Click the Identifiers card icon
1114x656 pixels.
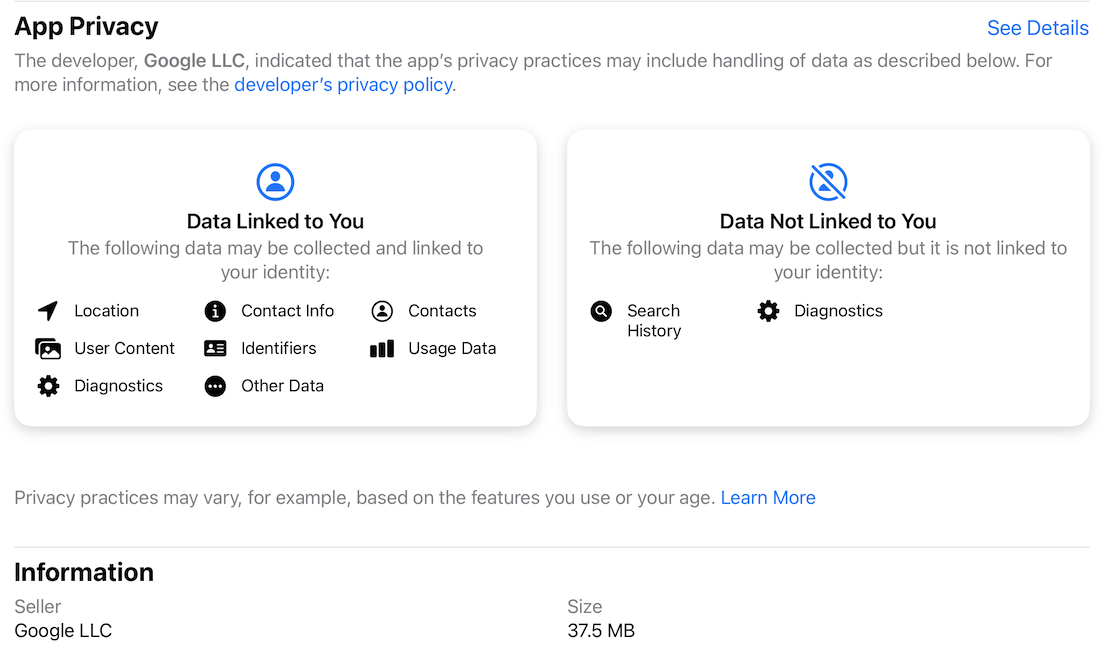pos(215,348)
